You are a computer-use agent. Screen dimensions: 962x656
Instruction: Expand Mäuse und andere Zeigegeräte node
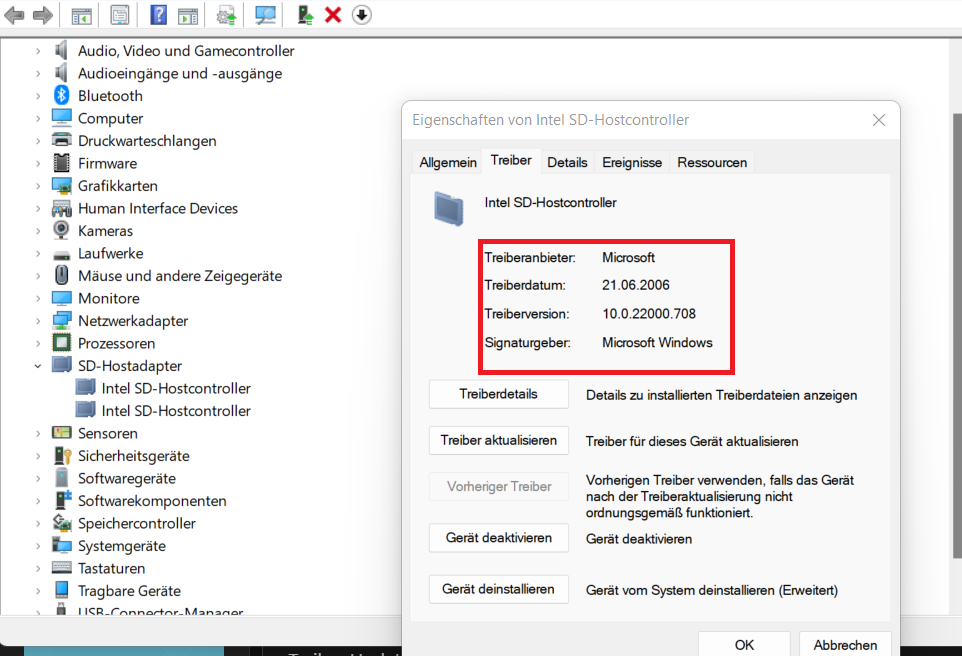click(38, 276)
